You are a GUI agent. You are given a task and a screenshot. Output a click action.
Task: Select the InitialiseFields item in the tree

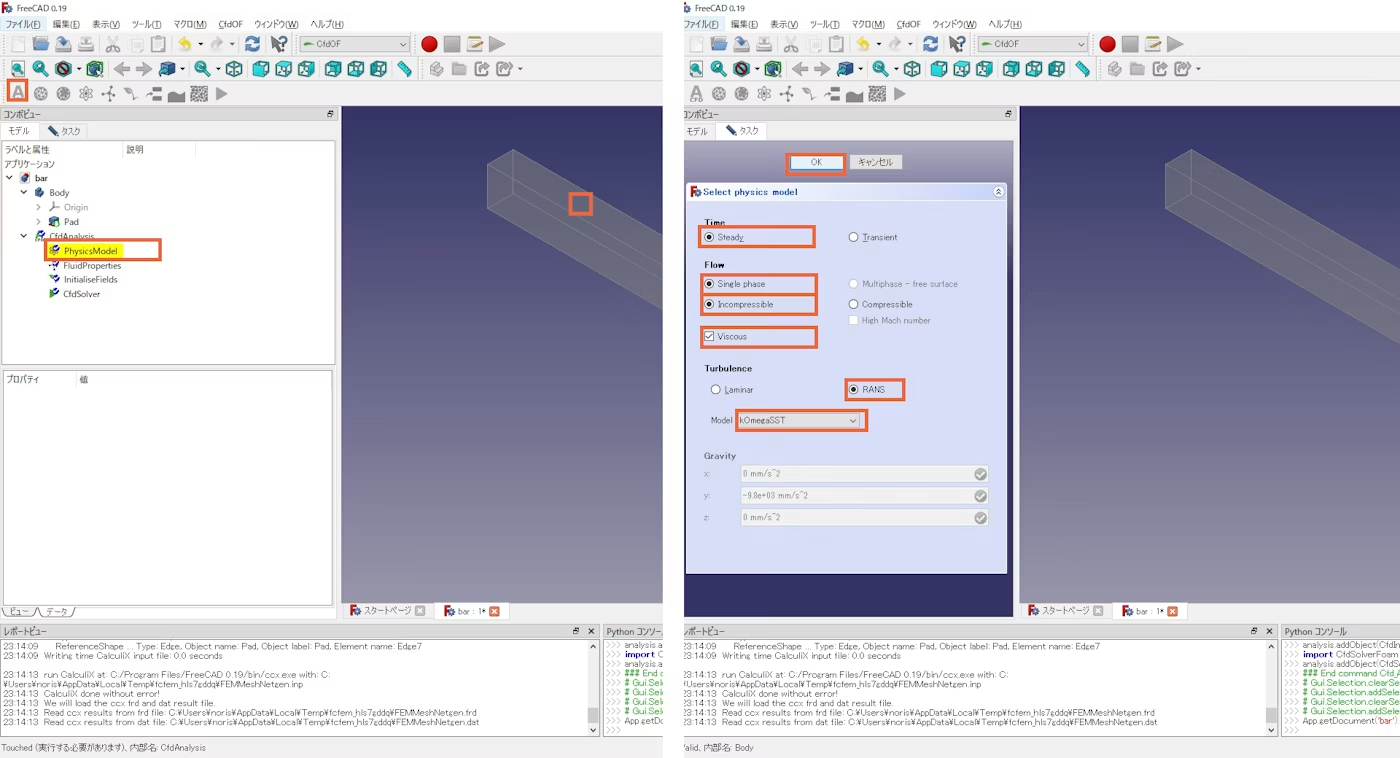pyautogui.click(x=91, y=280)
